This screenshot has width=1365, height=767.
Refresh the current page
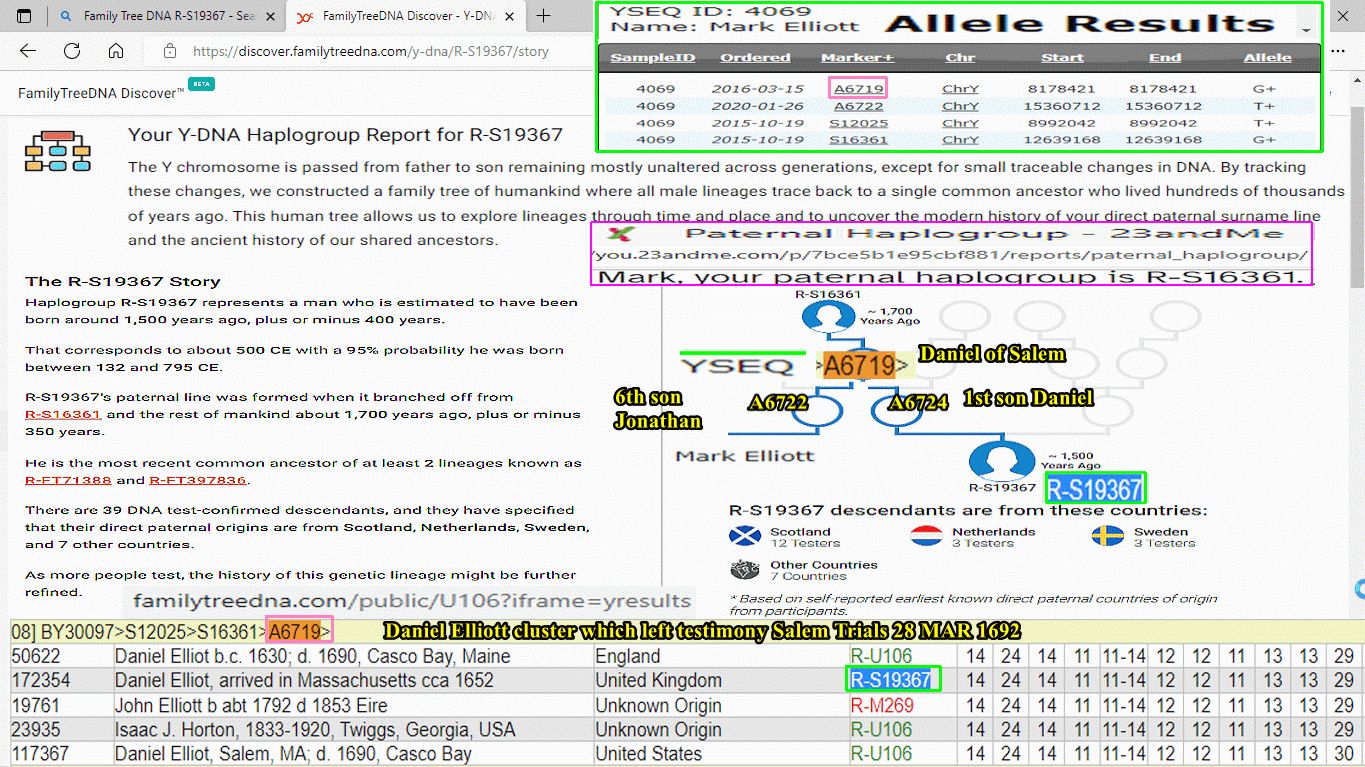pyautogui.click(x=72, y=51)
